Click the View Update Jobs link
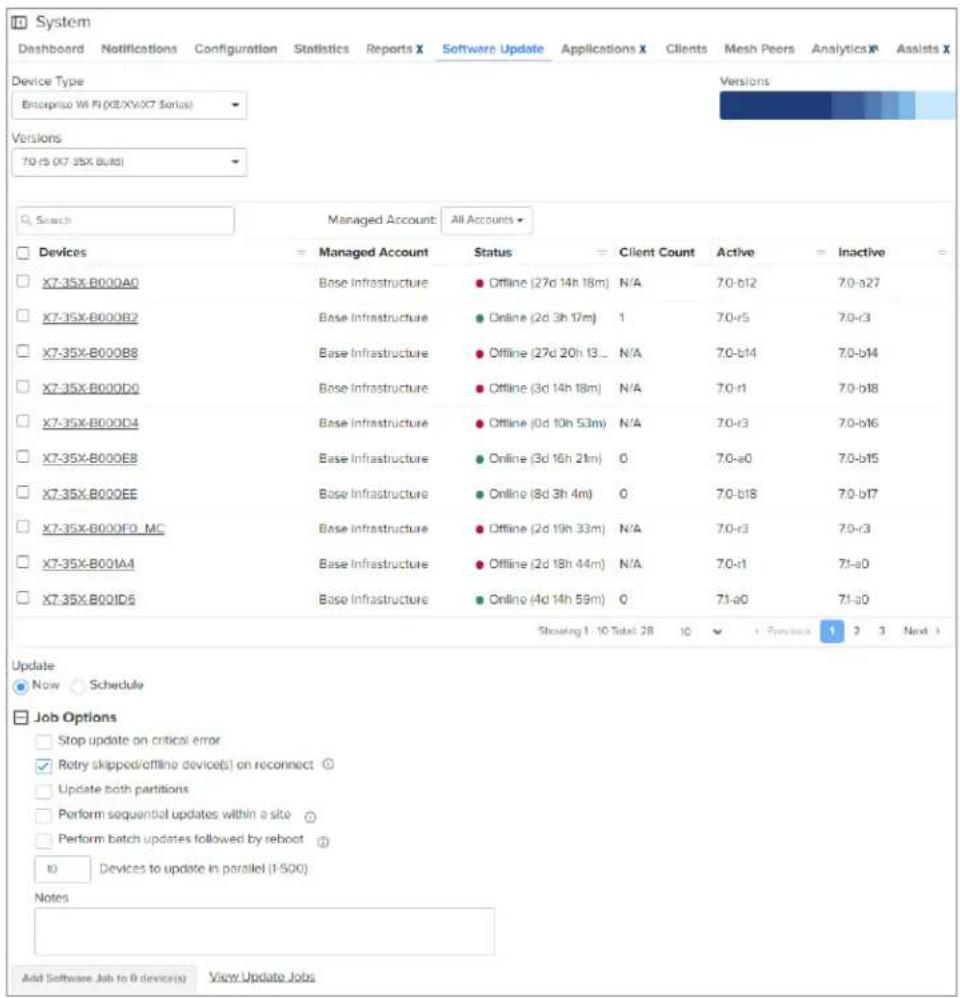 (x=262, y=977)
